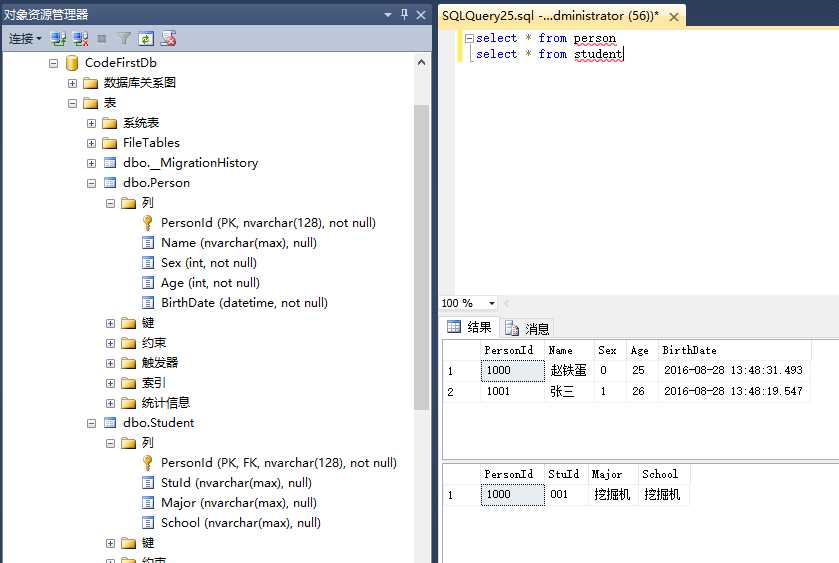Click the Object Explorer vertical scrollbar thumb
Viewport: 839px width, 563px height.
pos(422,257)
